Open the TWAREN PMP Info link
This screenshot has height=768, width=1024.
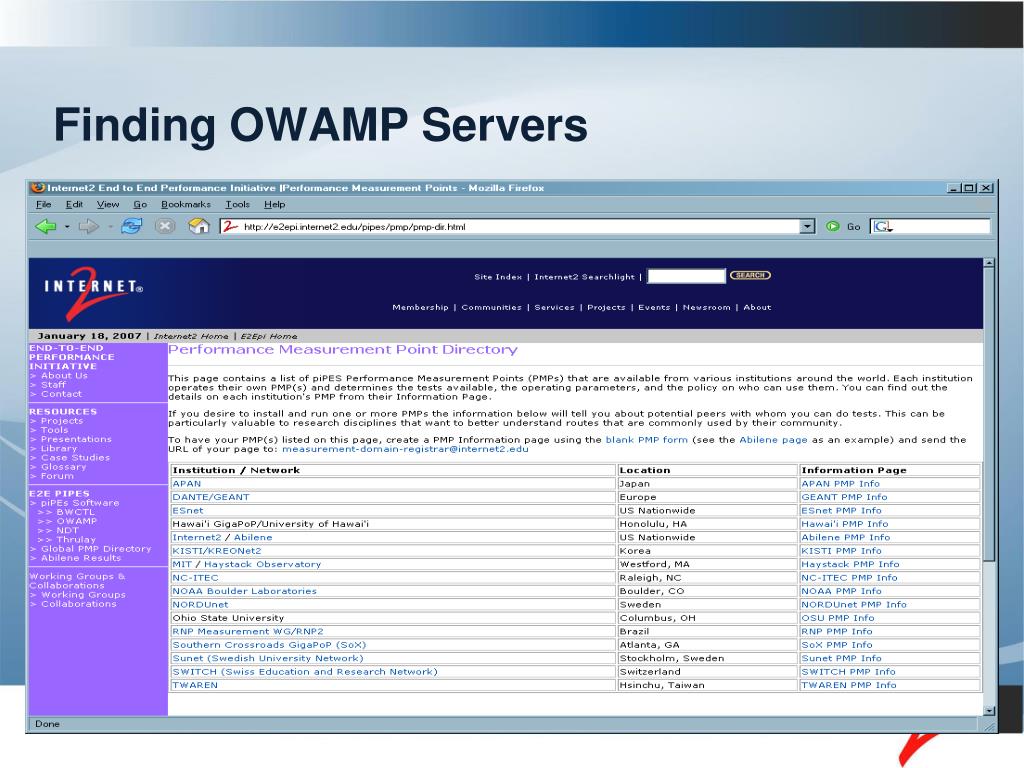(x=849, y=685)
